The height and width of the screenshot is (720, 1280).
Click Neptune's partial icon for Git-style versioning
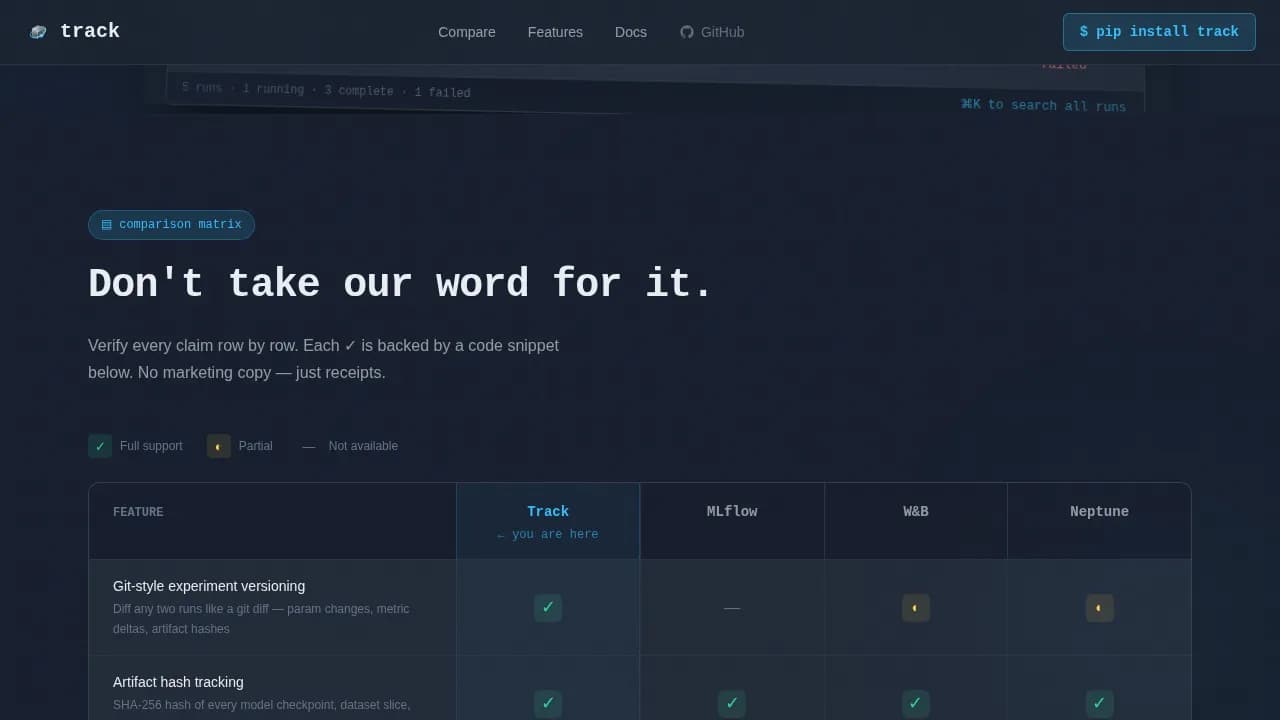[1099, 607]
